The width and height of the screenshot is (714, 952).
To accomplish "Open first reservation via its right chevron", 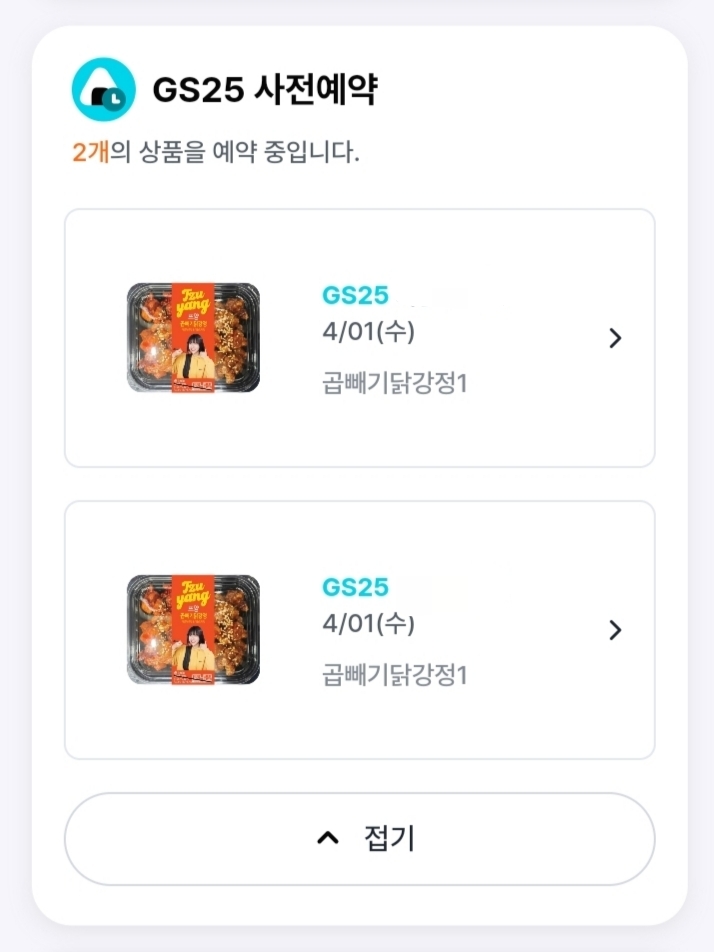I will pyautogui.click(x=615, y=338).
